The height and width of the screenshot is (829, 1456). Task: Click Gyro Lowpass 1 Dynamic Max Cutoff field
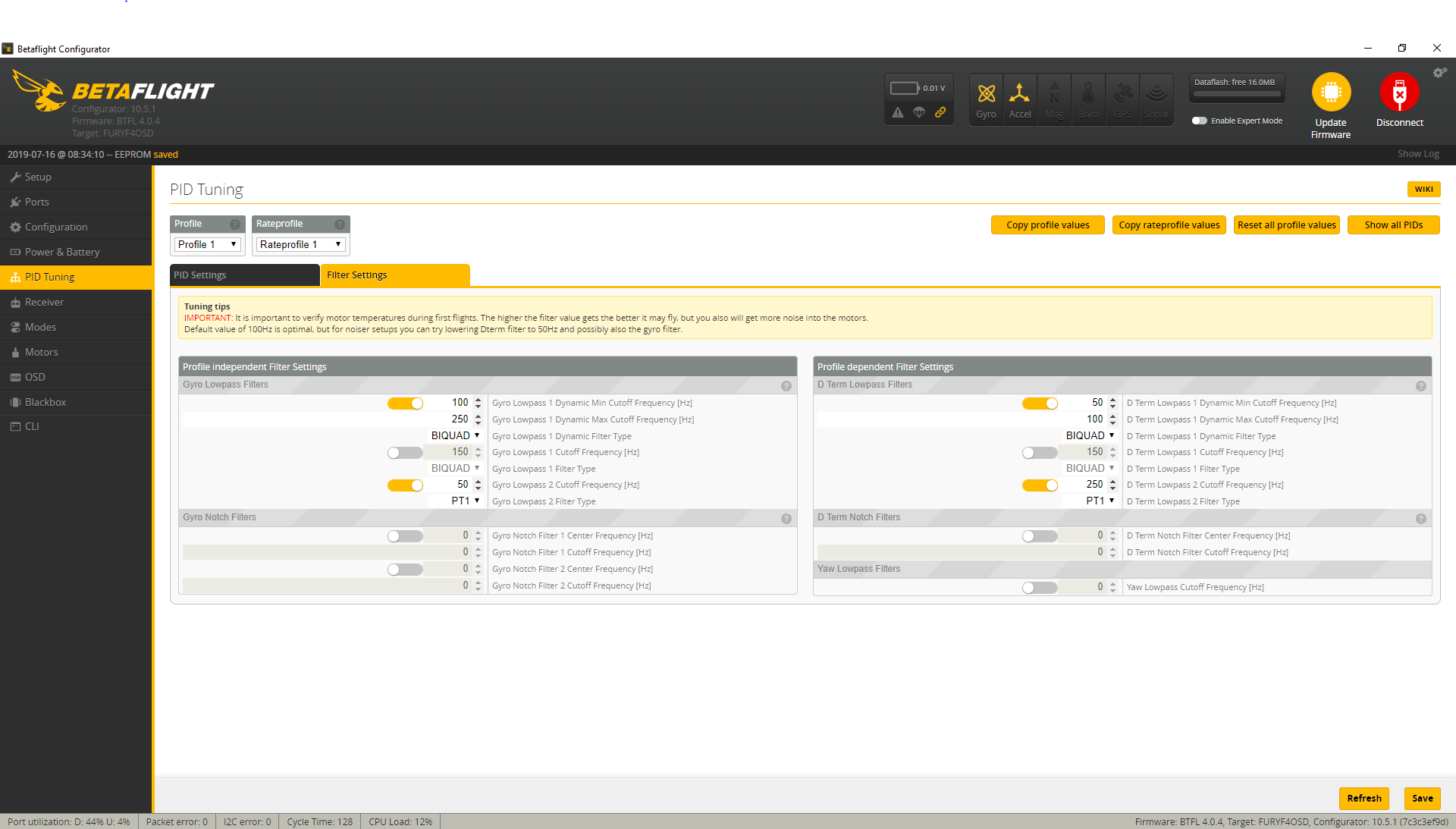(447, 419)
